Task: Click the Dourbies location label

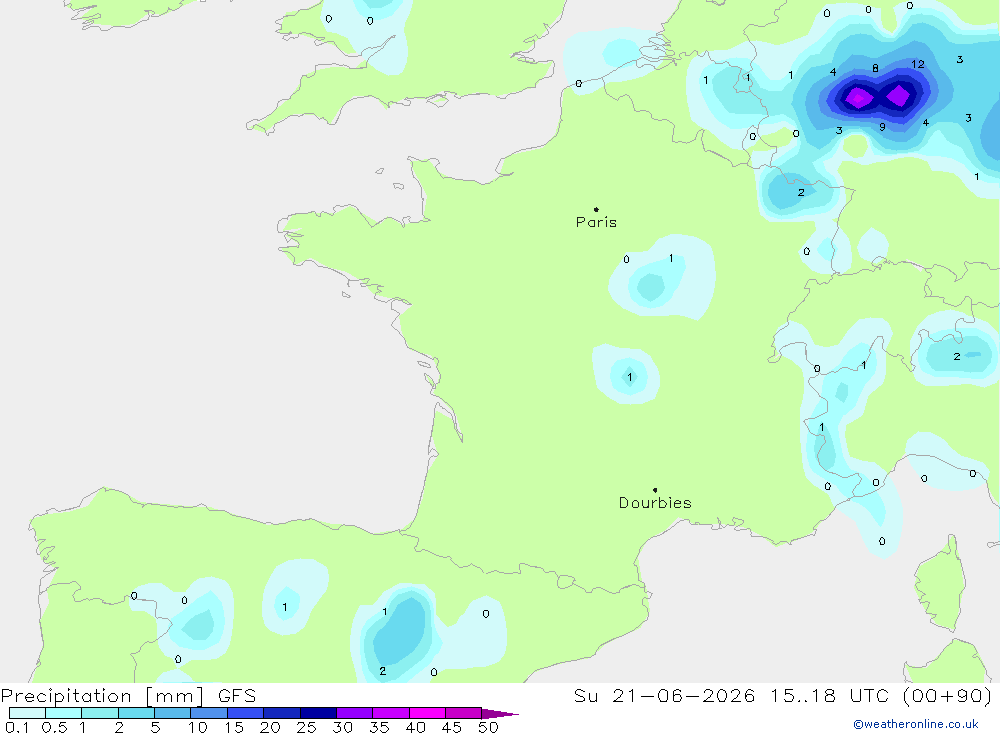Action: click(655, 503)
